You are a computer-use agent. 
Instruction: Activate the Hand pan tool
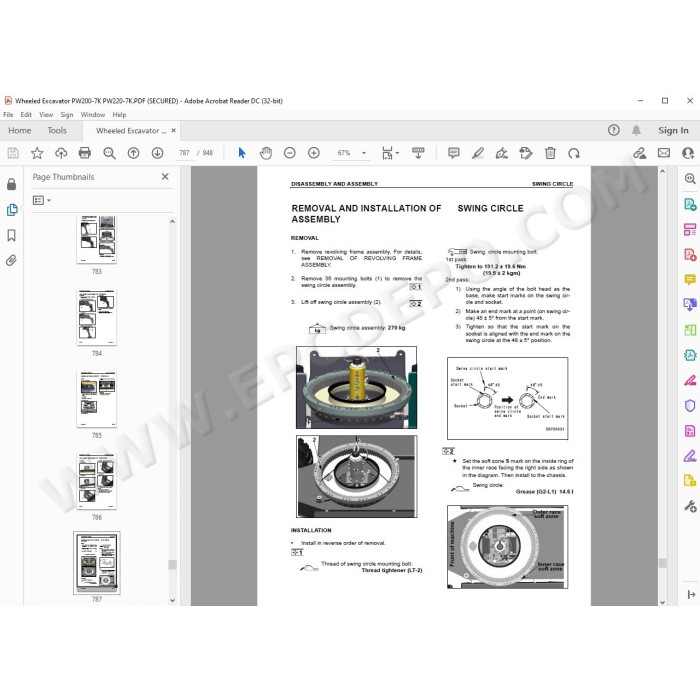(266, 153)
